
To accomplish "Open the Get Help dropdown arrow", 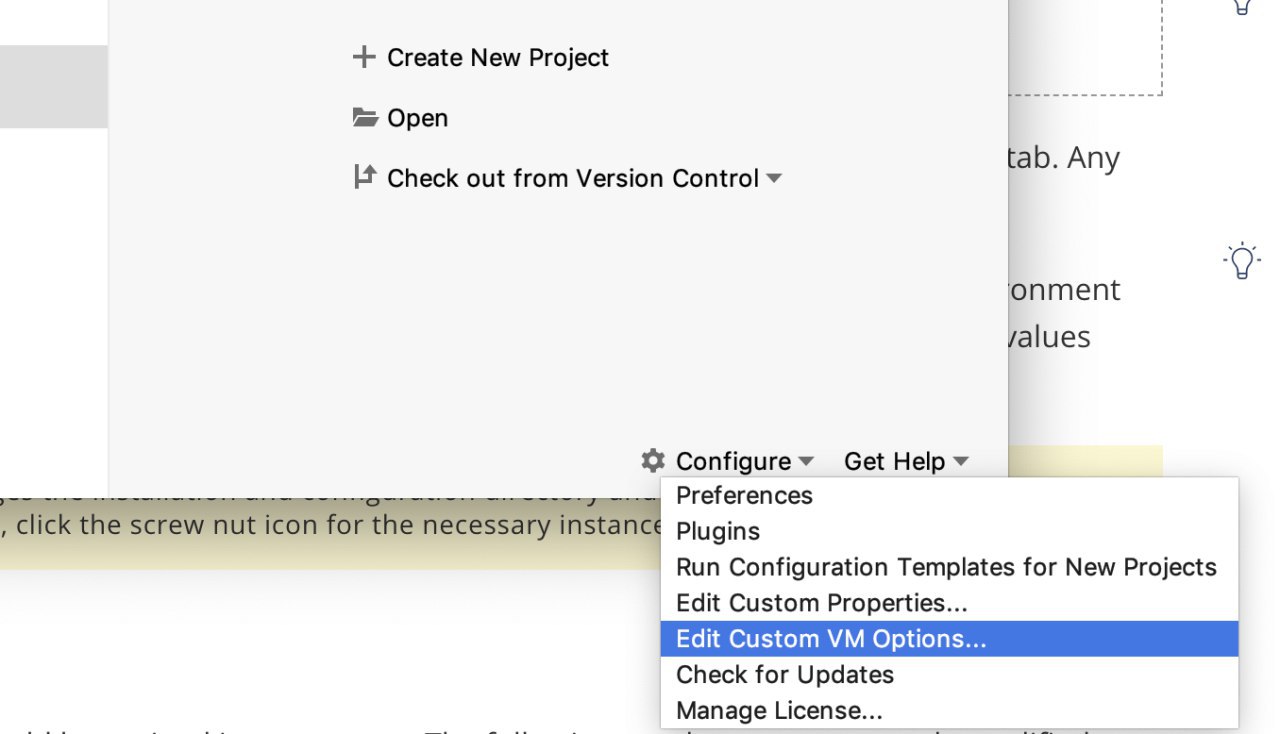I will coord(961,461).
